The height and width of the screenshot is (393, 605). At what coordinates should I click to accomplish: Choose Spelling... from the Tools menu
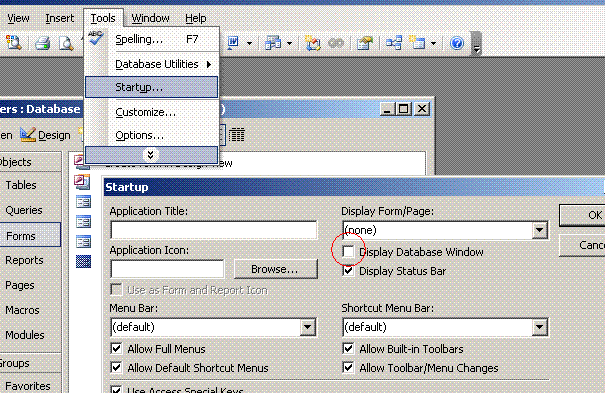click(x=152, y=39)
